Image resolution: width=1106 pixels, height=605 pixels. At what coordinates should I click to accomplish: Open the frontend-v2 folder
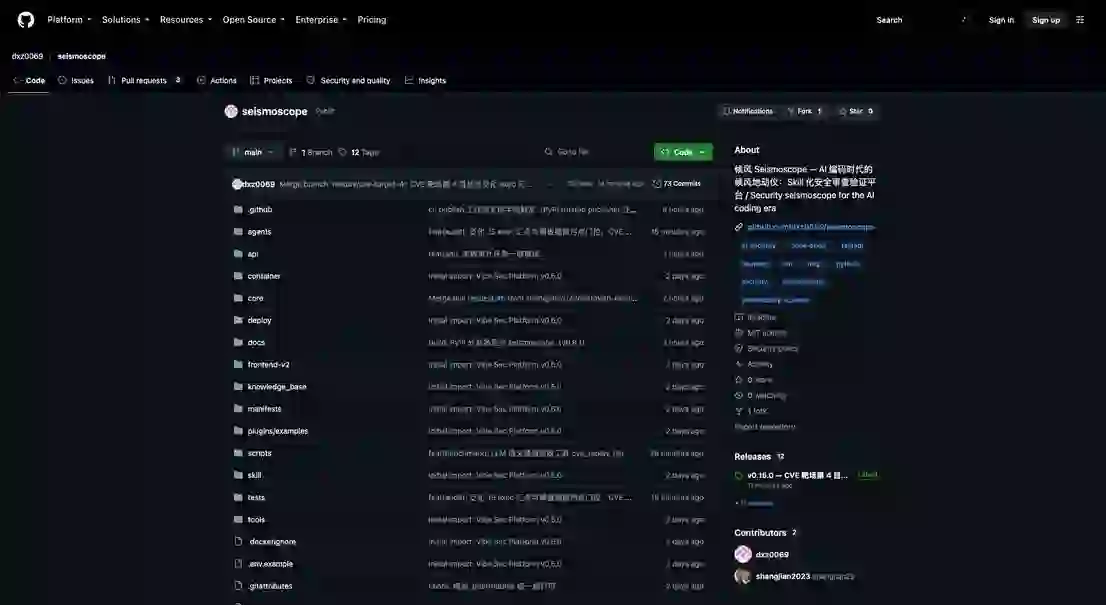tap(269, 365)
